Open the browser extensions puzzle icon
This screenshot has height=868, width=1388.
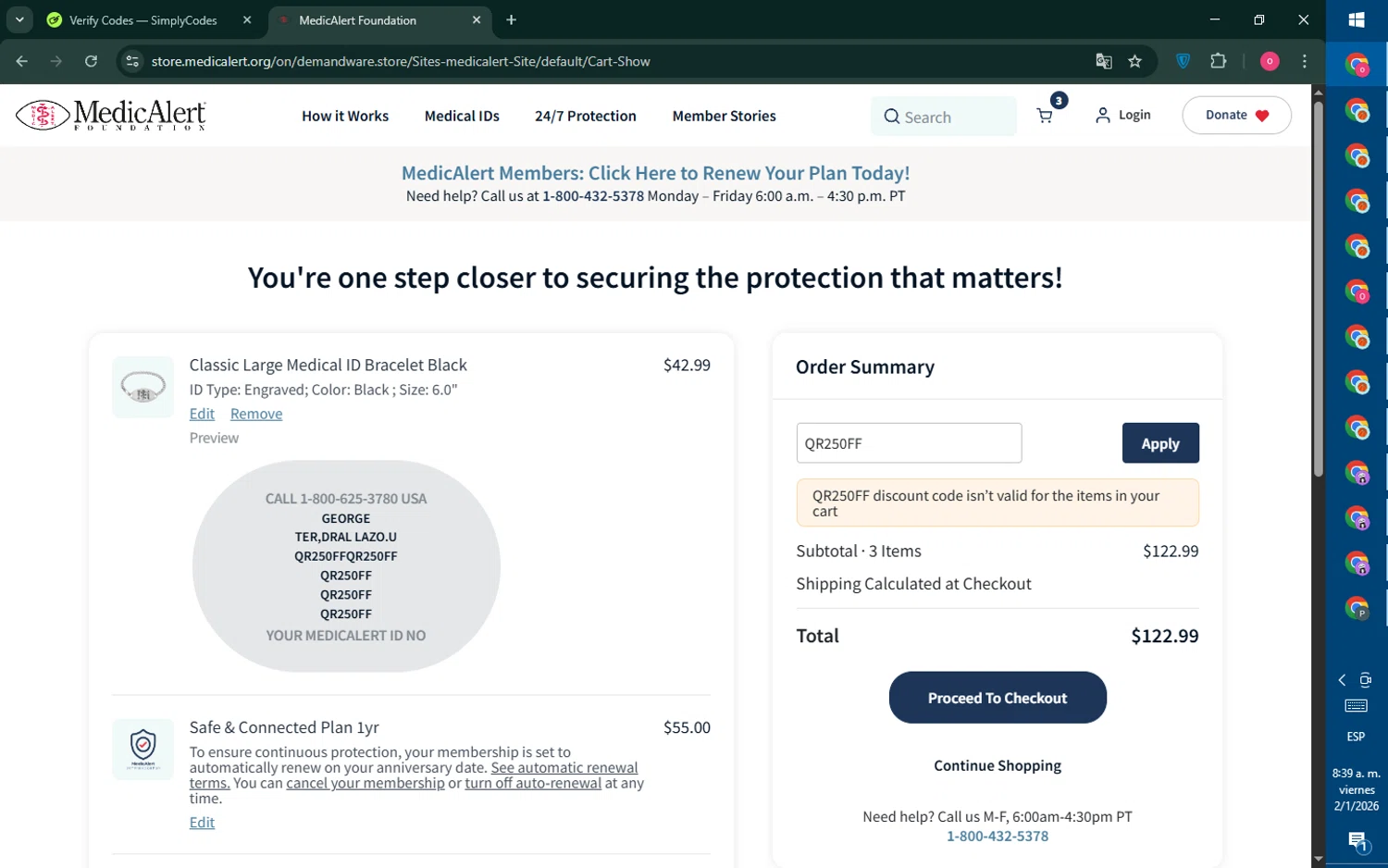(1219, 61)
